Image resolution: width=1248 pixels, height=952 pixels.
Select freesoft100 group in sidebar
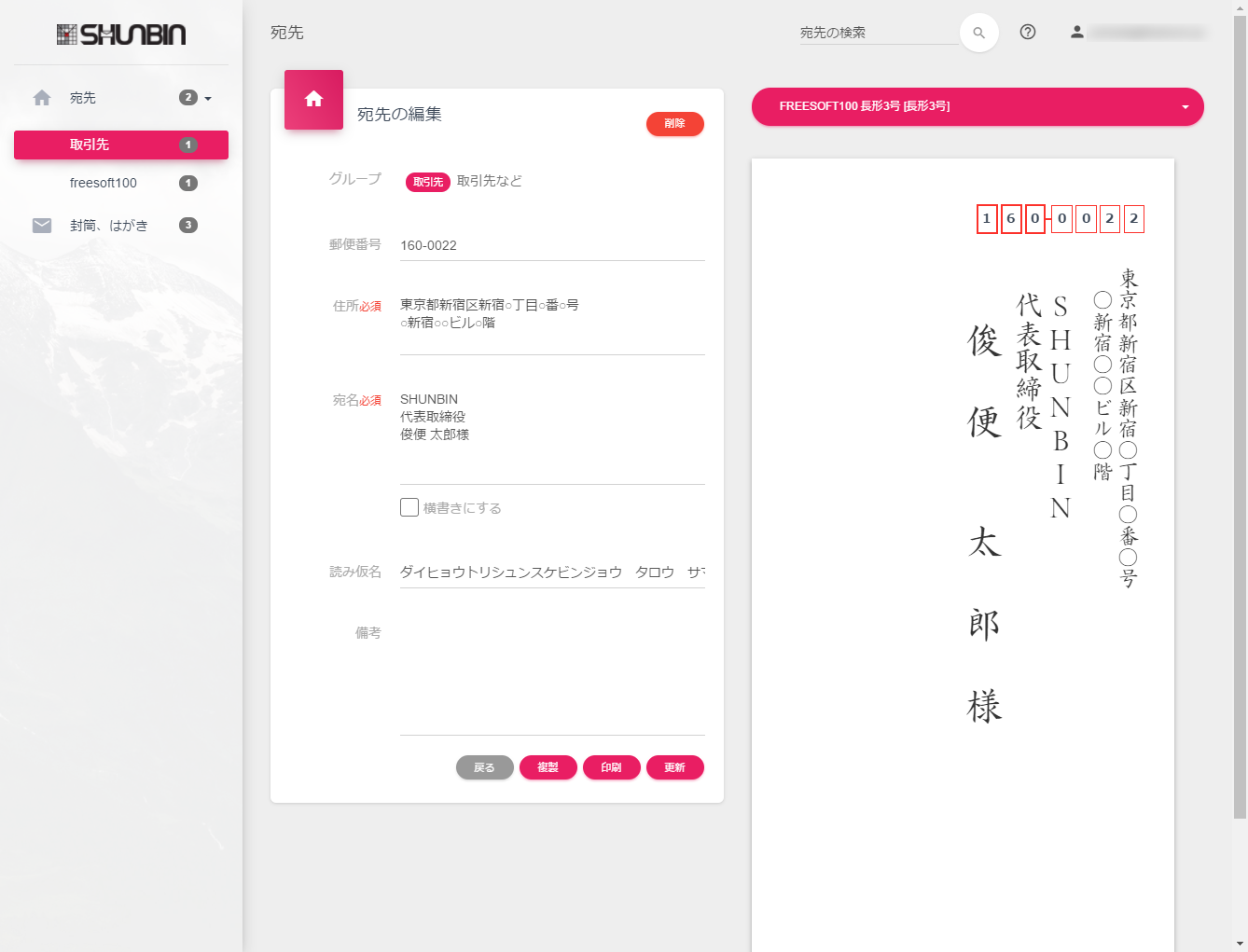[121, 183]
